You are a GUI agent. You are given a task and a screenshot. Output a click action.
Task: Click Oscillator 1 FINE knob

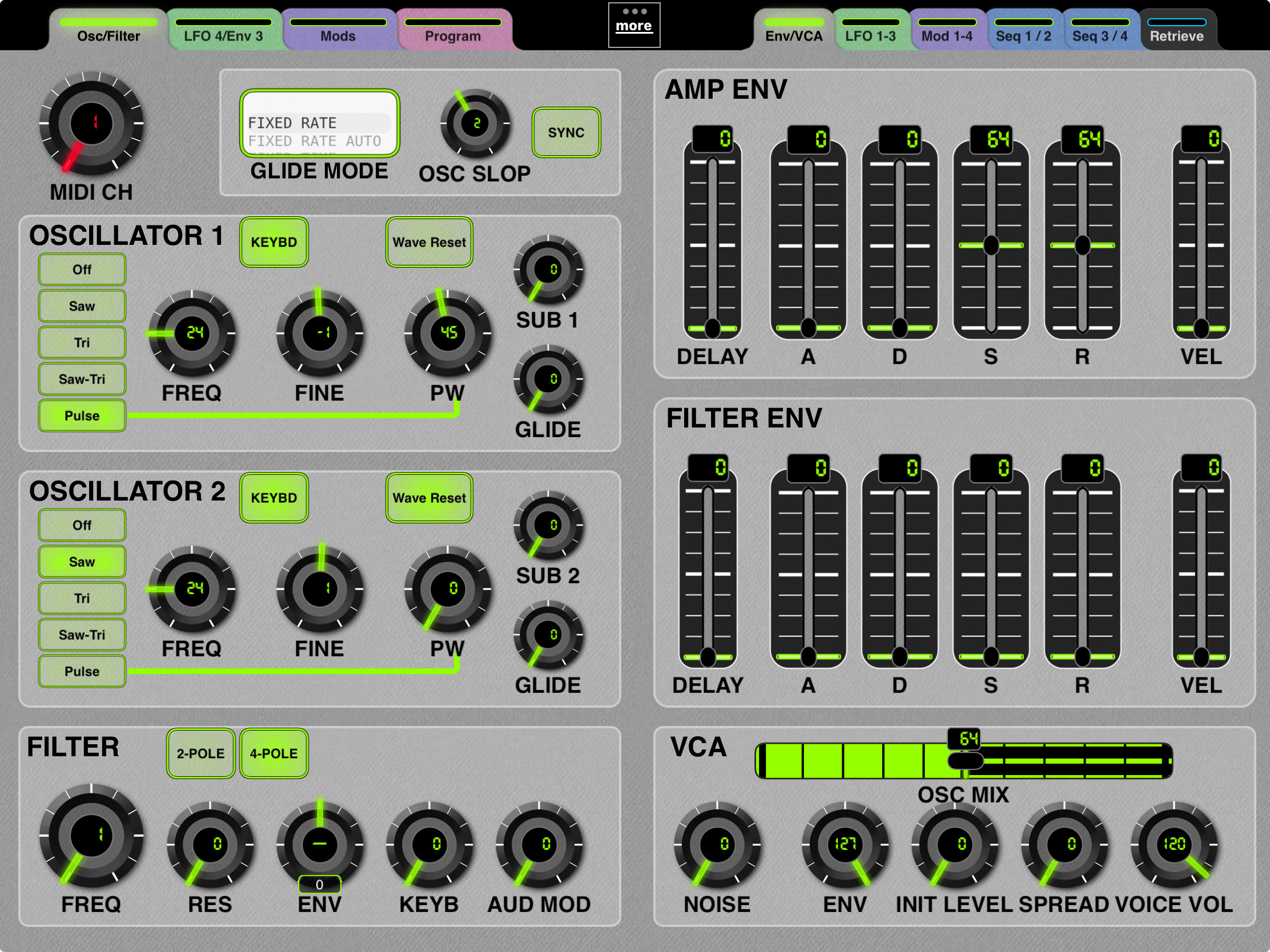click(320, 333)
